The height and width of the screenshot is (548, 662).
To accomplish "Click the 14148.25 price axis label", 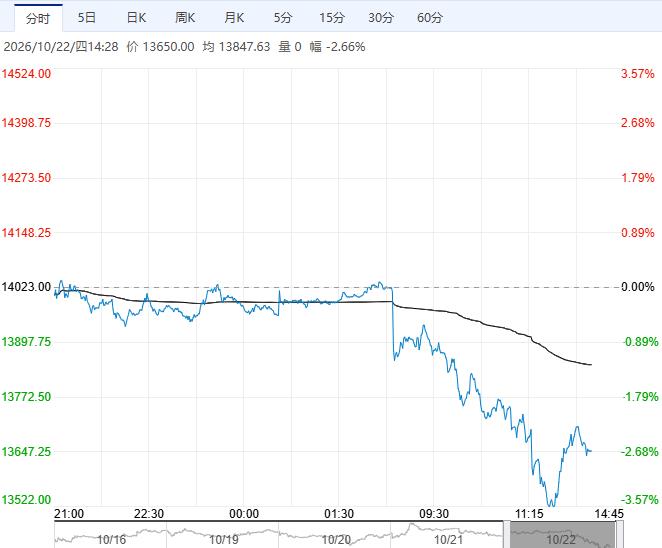I will pyautogui.click(x=26, y=233).
